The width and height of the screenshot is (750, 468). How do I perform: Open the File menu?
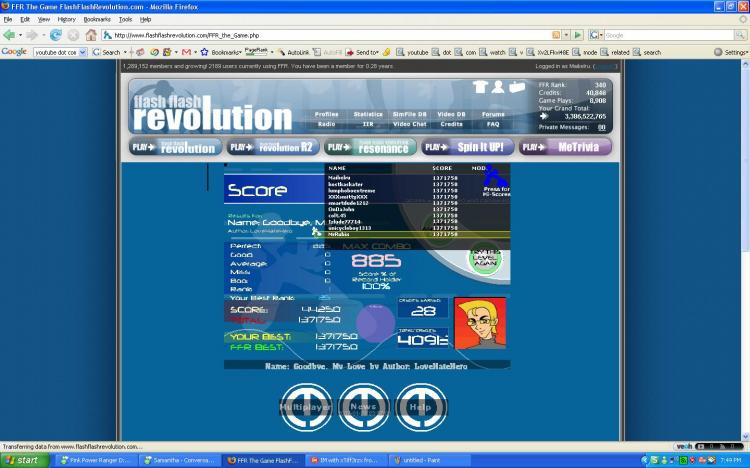click(8, 20)
